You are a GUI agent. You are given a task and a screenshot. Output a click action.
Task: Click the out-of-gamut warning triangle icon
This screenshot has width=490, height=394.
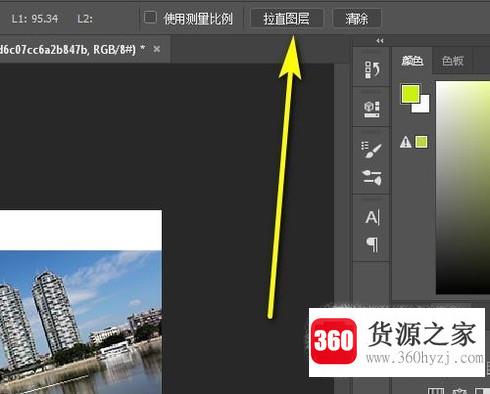[x=406, y=142]
